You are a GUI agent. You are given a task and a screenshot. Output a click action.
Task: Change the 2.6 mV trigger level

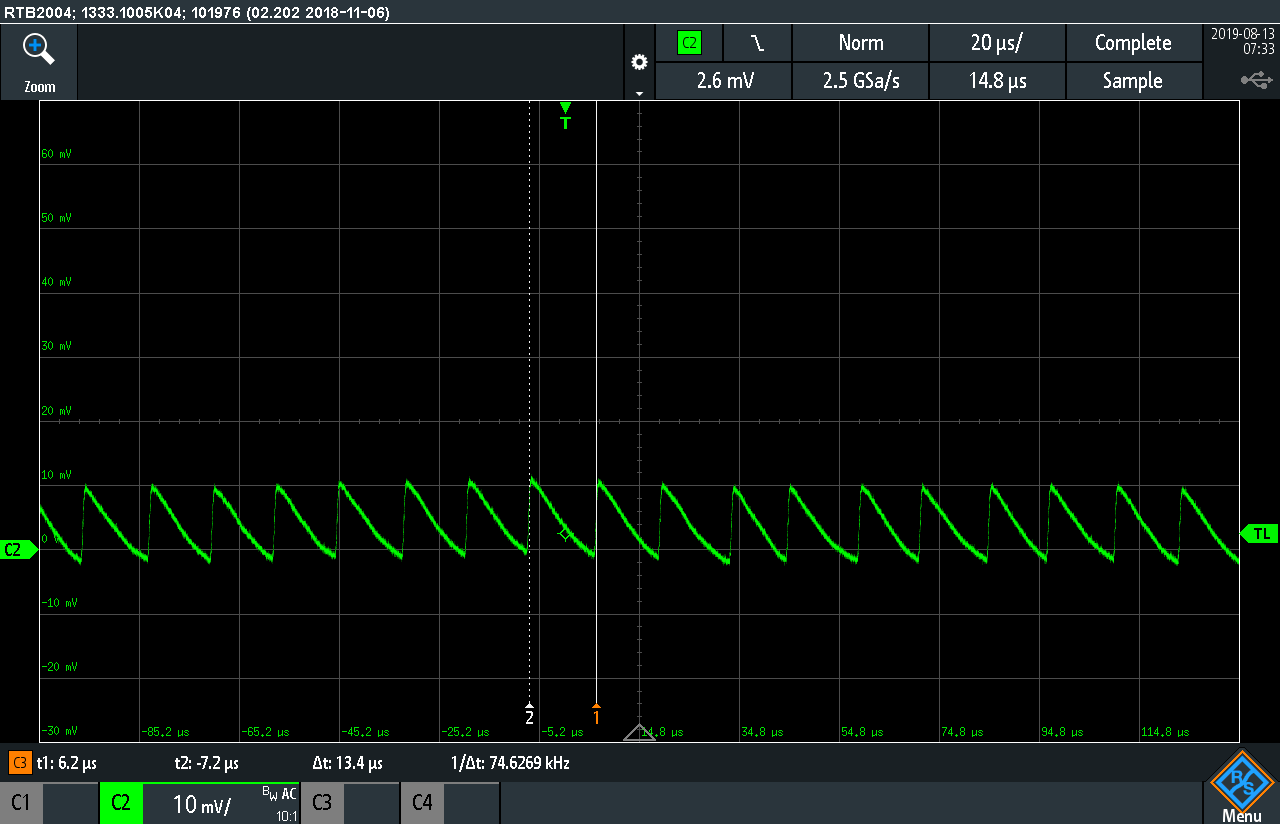[x=724, y=81]
